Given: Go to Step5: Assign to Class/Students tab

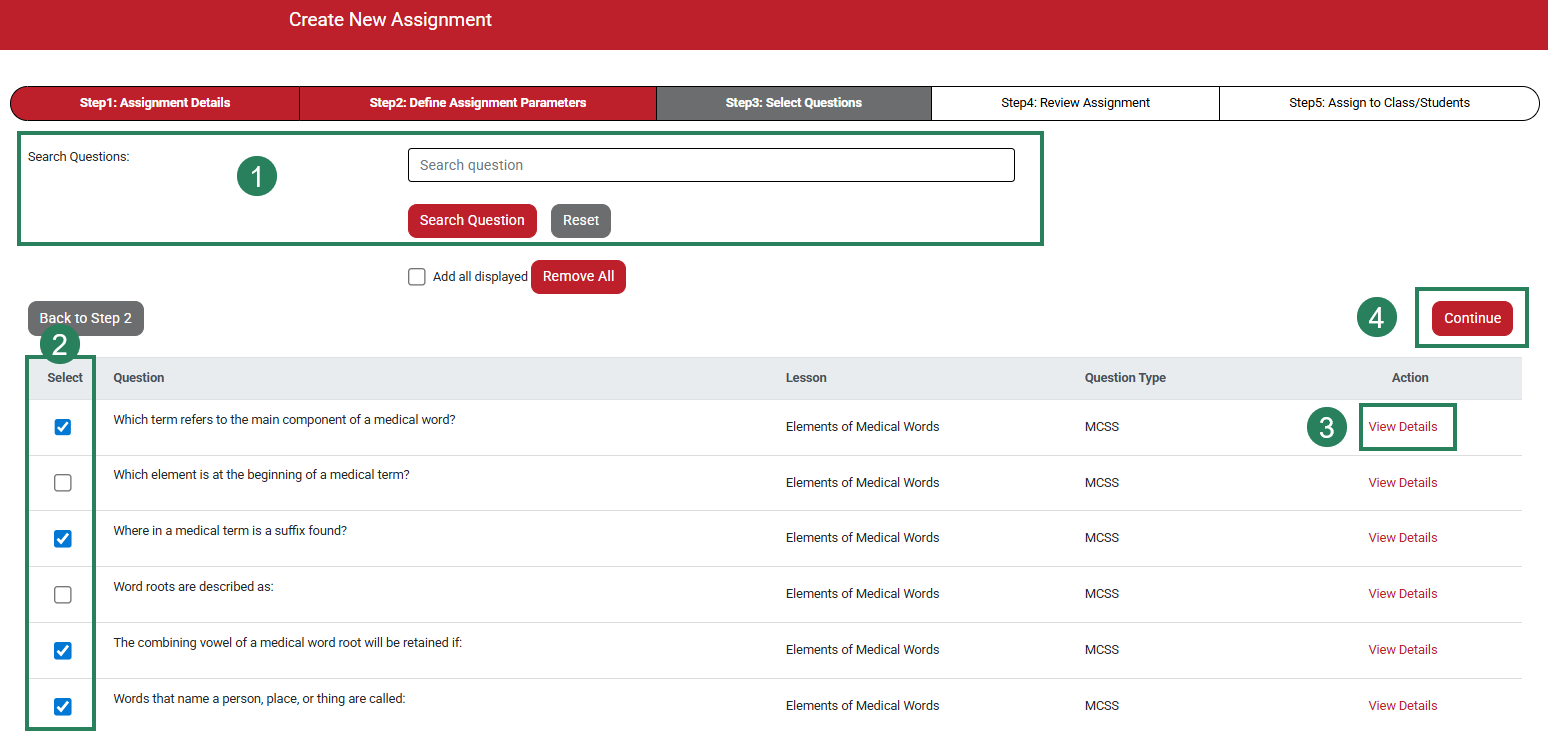Looking at the screenshot, I should click(1379, 103).
